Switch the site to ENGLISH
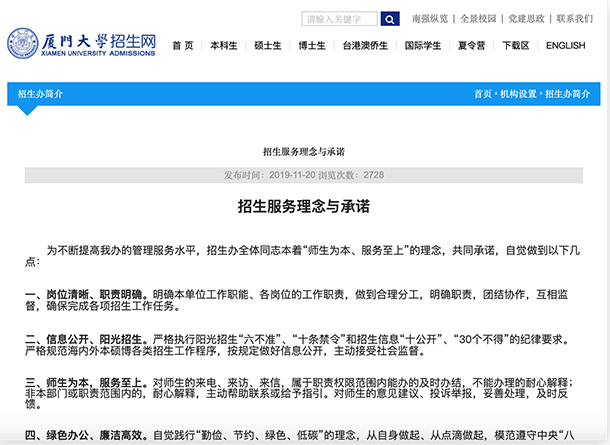 click(565, 46)
